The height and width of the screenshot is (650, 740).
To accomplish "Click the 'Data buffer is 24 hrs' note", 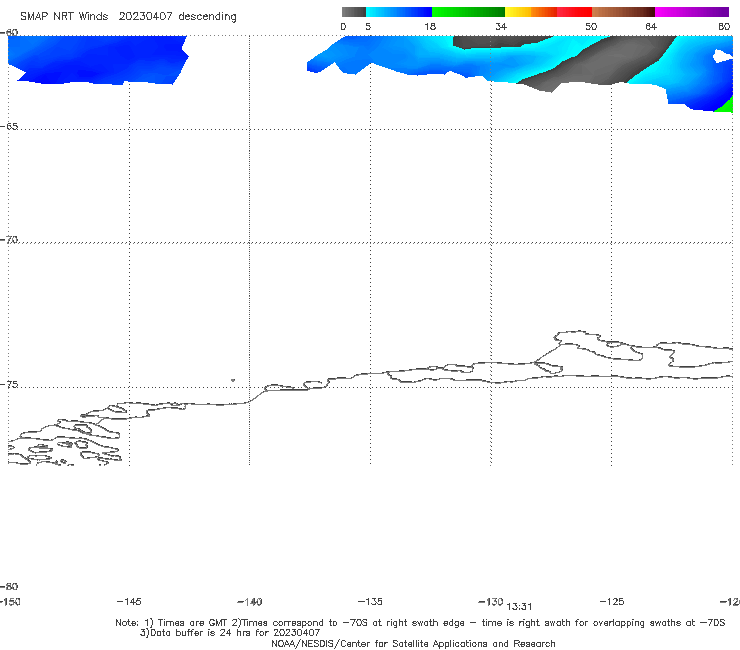I will (x=230, y=633).
